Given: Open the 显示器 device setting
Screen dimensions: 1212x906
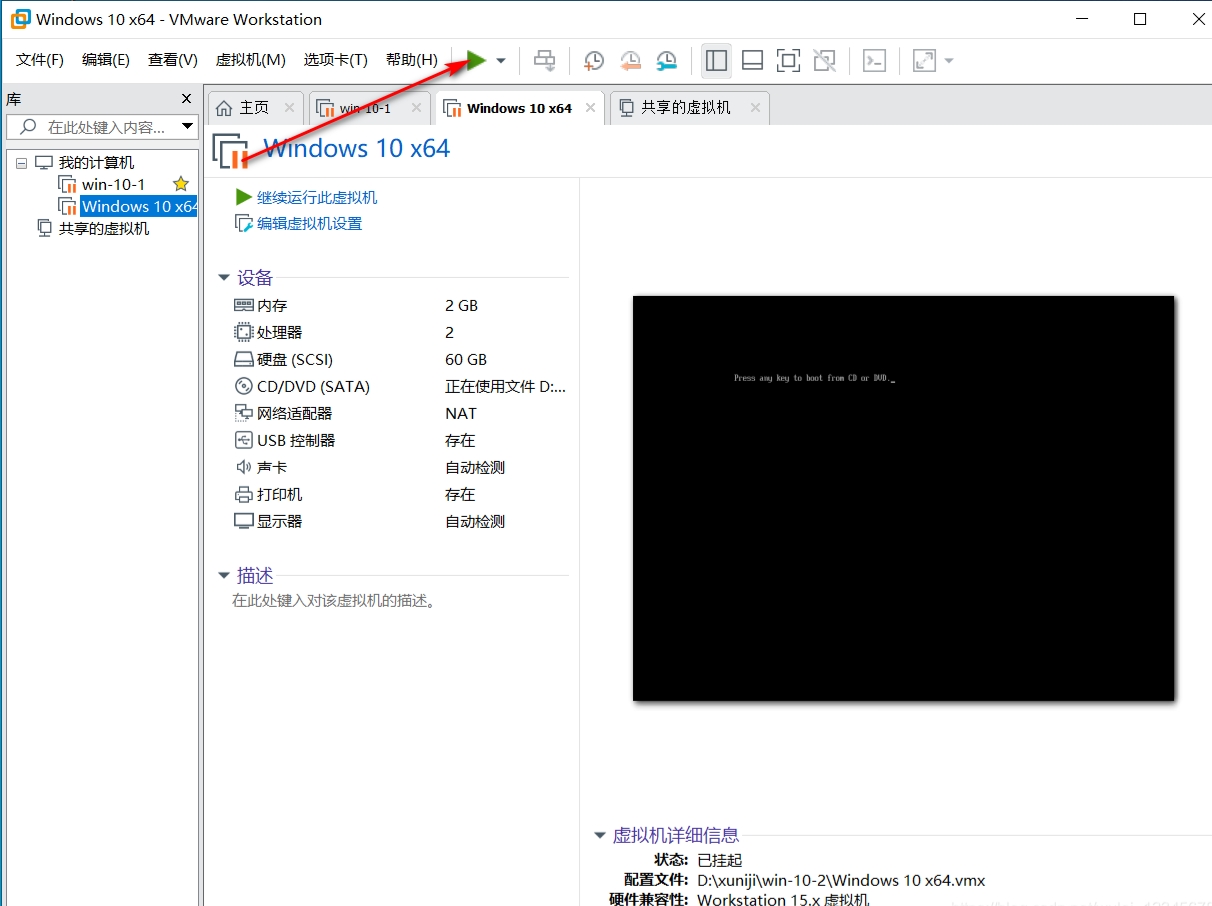Looking at the screenshot, I should [279, 521].
